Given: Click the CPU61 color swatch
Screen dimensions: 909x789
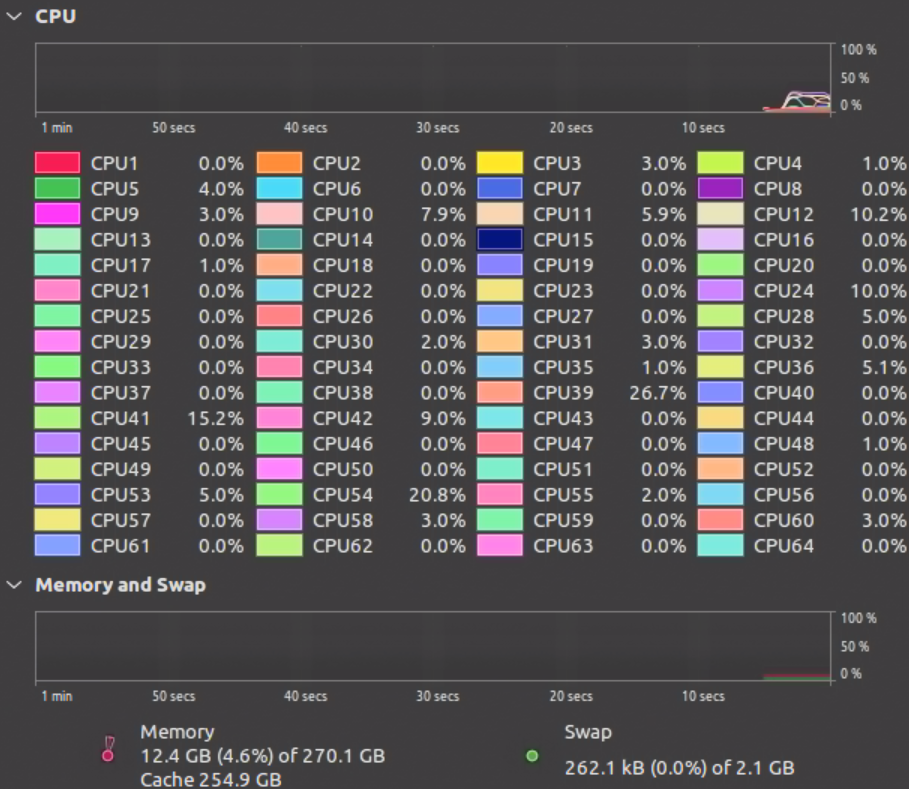Looking at the screenshot, I should pyautogui.click(x=57, y=546).
